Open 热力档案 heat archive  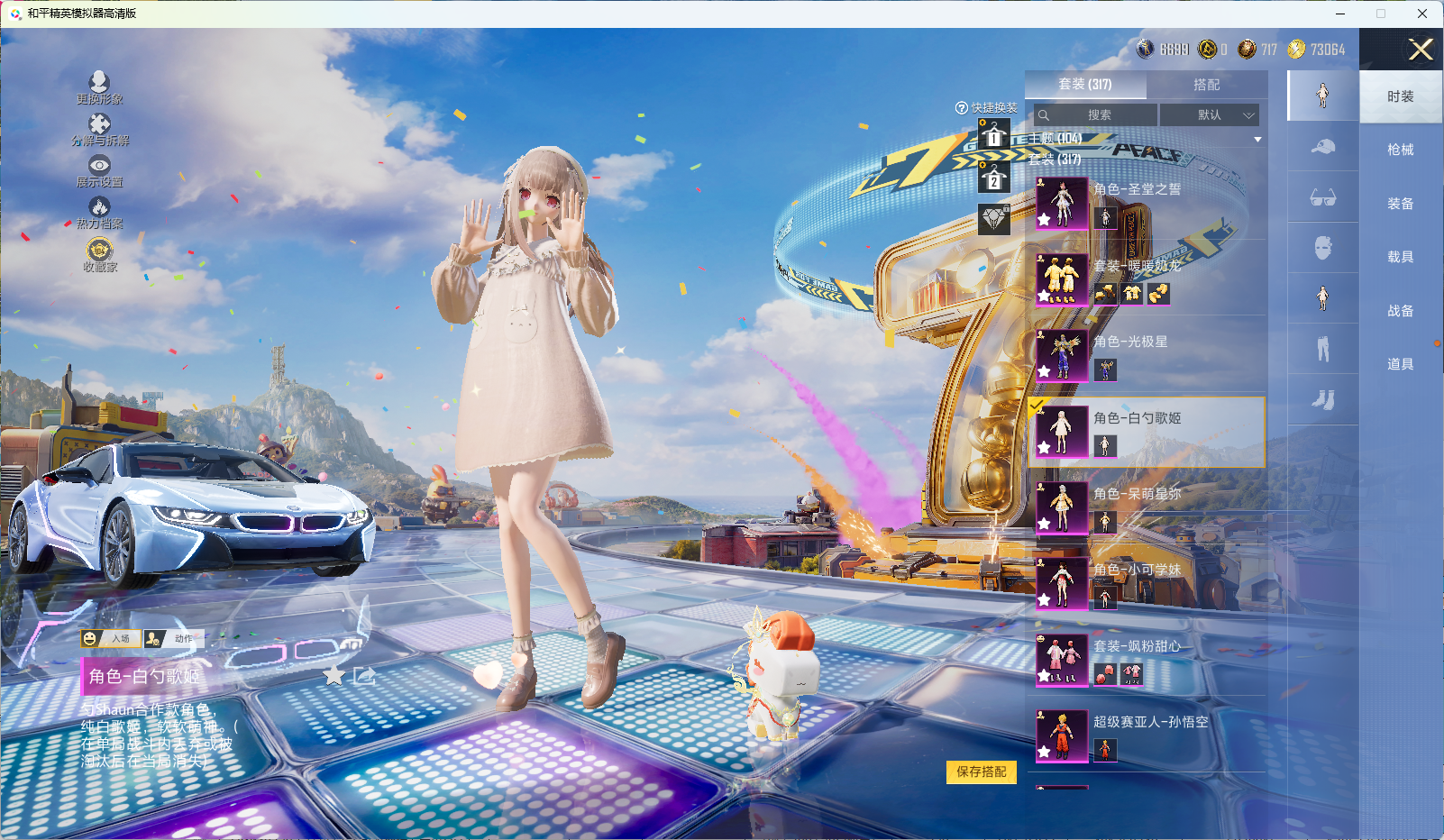[99, 213]
